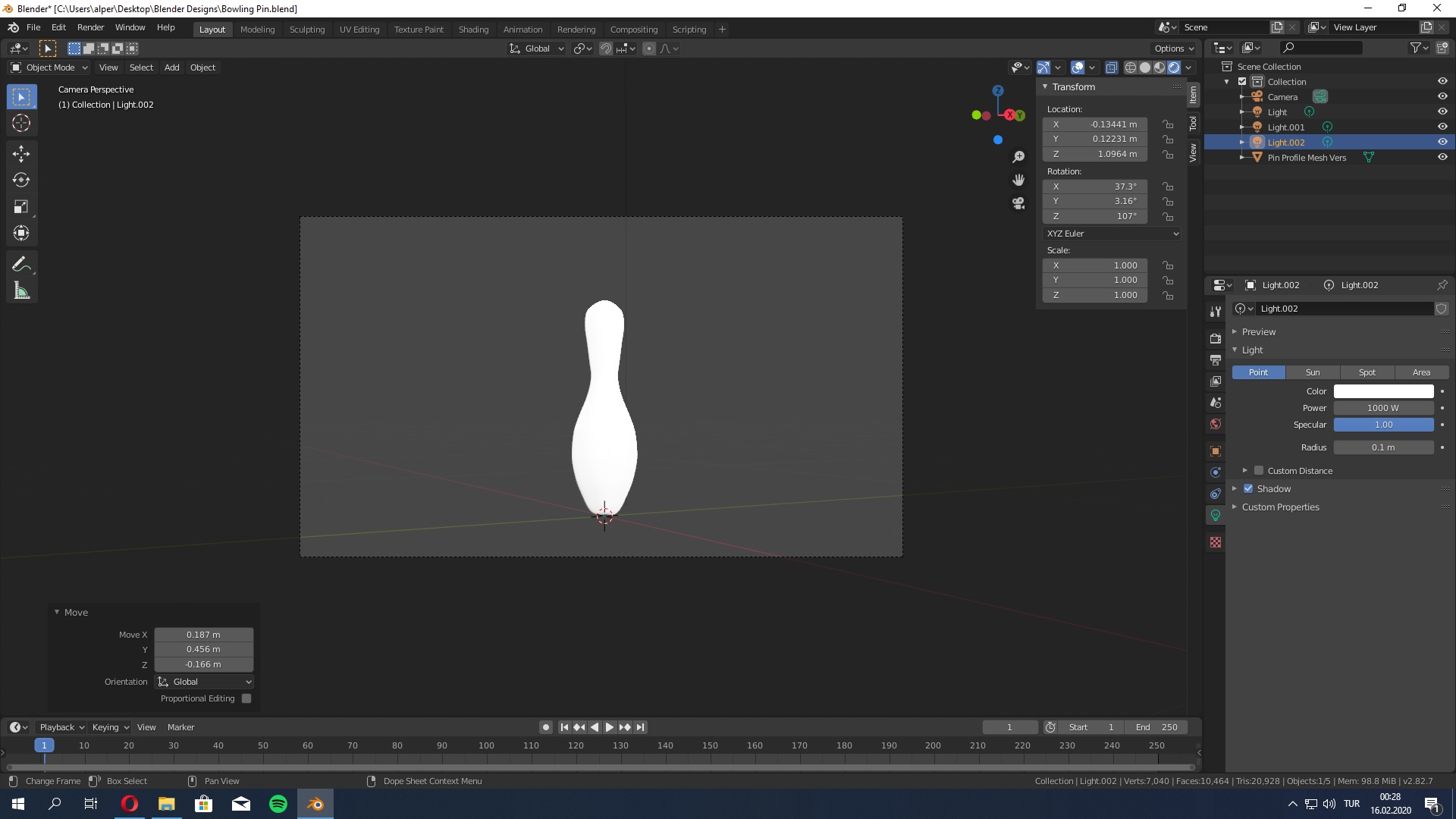Screen dimensions: 1456x819
Task: Pick the Transform tool in toolbar
Action: (21, 234)
